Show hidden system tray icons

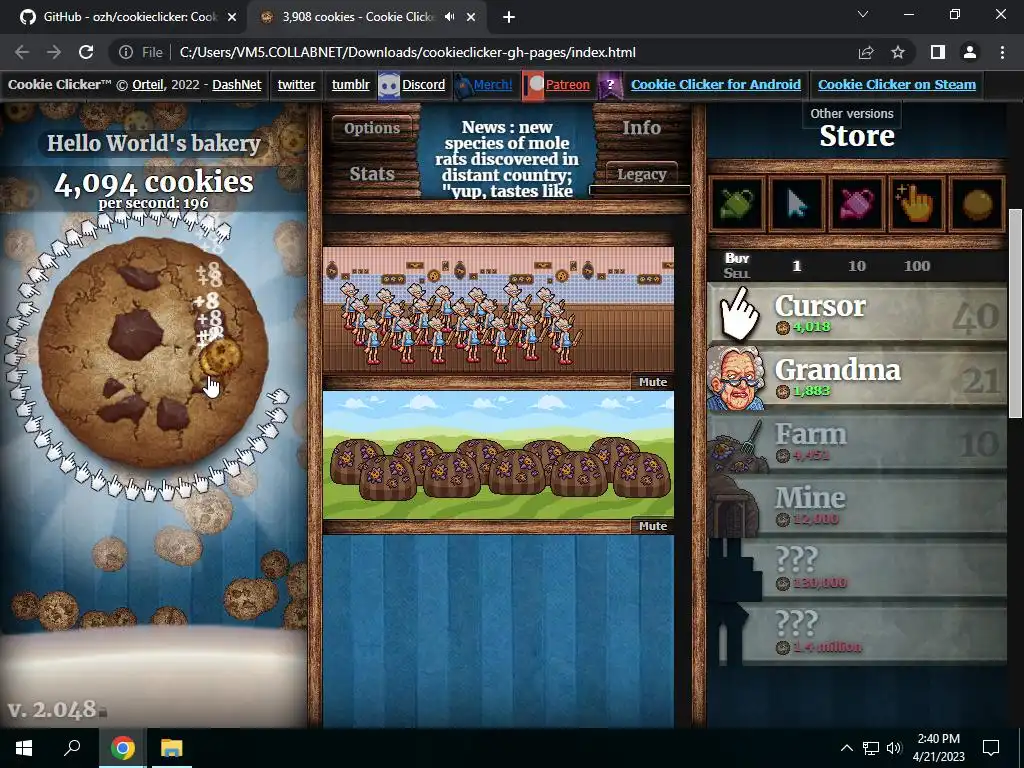pos(846,748)
